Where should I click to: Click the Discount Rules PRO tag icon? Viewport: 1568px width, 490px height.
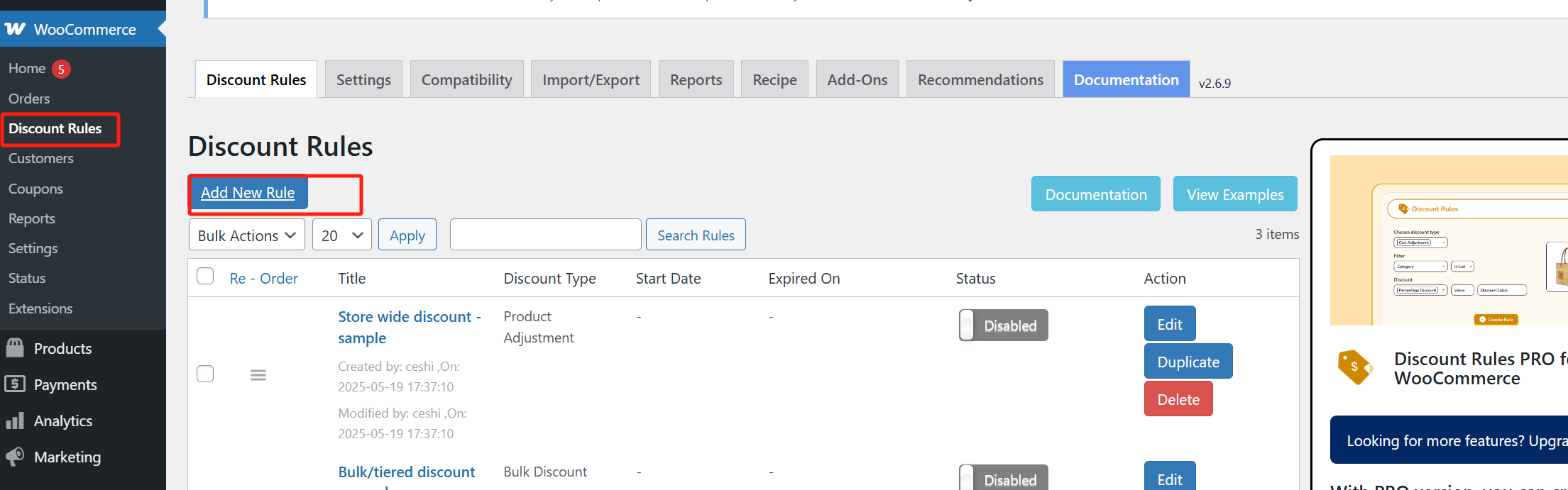(x=1355, y=368)
